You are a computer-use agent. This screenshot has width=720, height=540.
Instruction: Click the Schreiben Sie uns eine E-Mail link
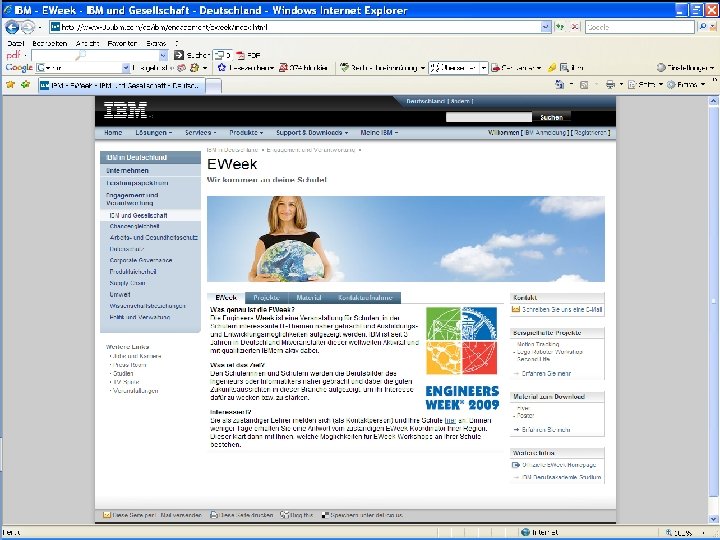click(562, 309)
